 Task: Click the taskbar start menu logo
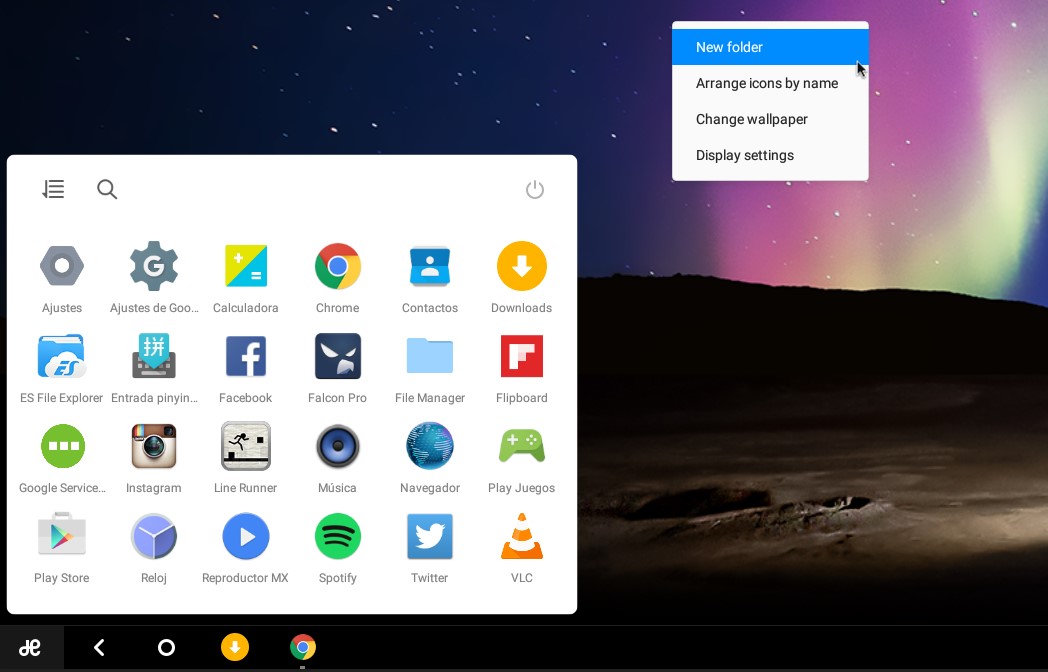pyautogui.click(x=31, y=647)
